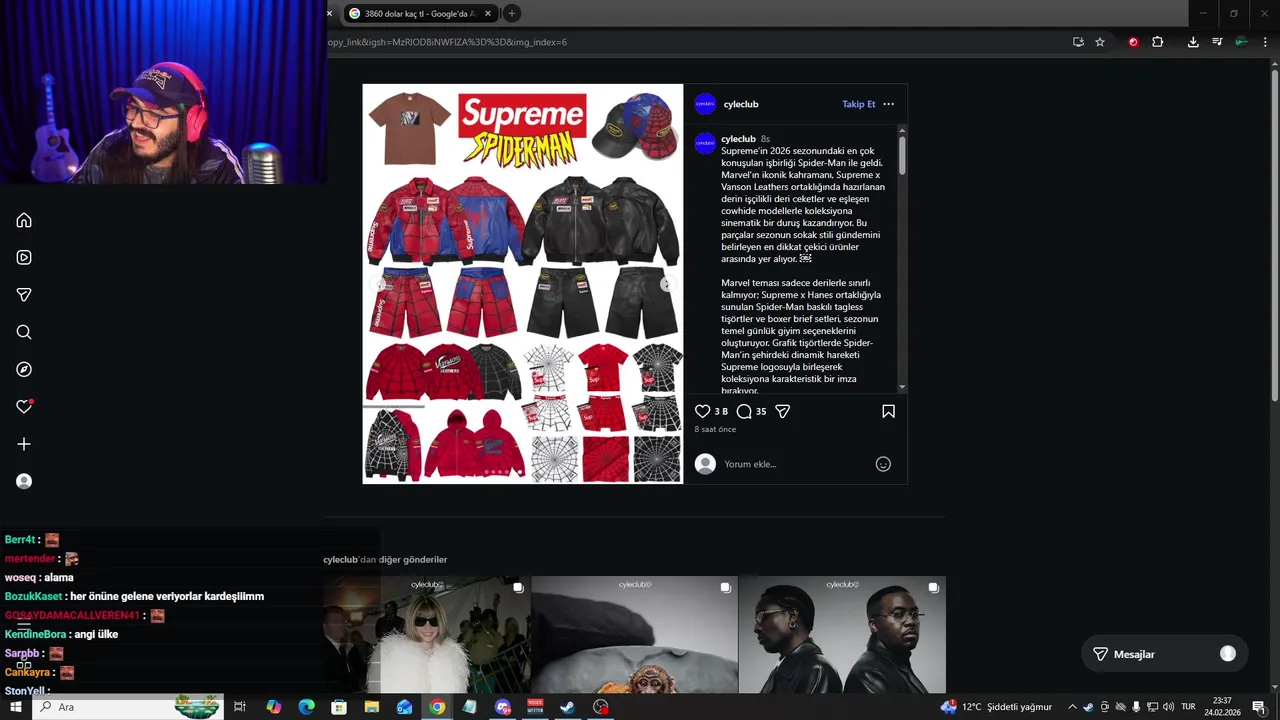Open Task View on the taskbar
Image resolution: width=1280 pixels, height=720 pixels.
(x=240, y=707)
